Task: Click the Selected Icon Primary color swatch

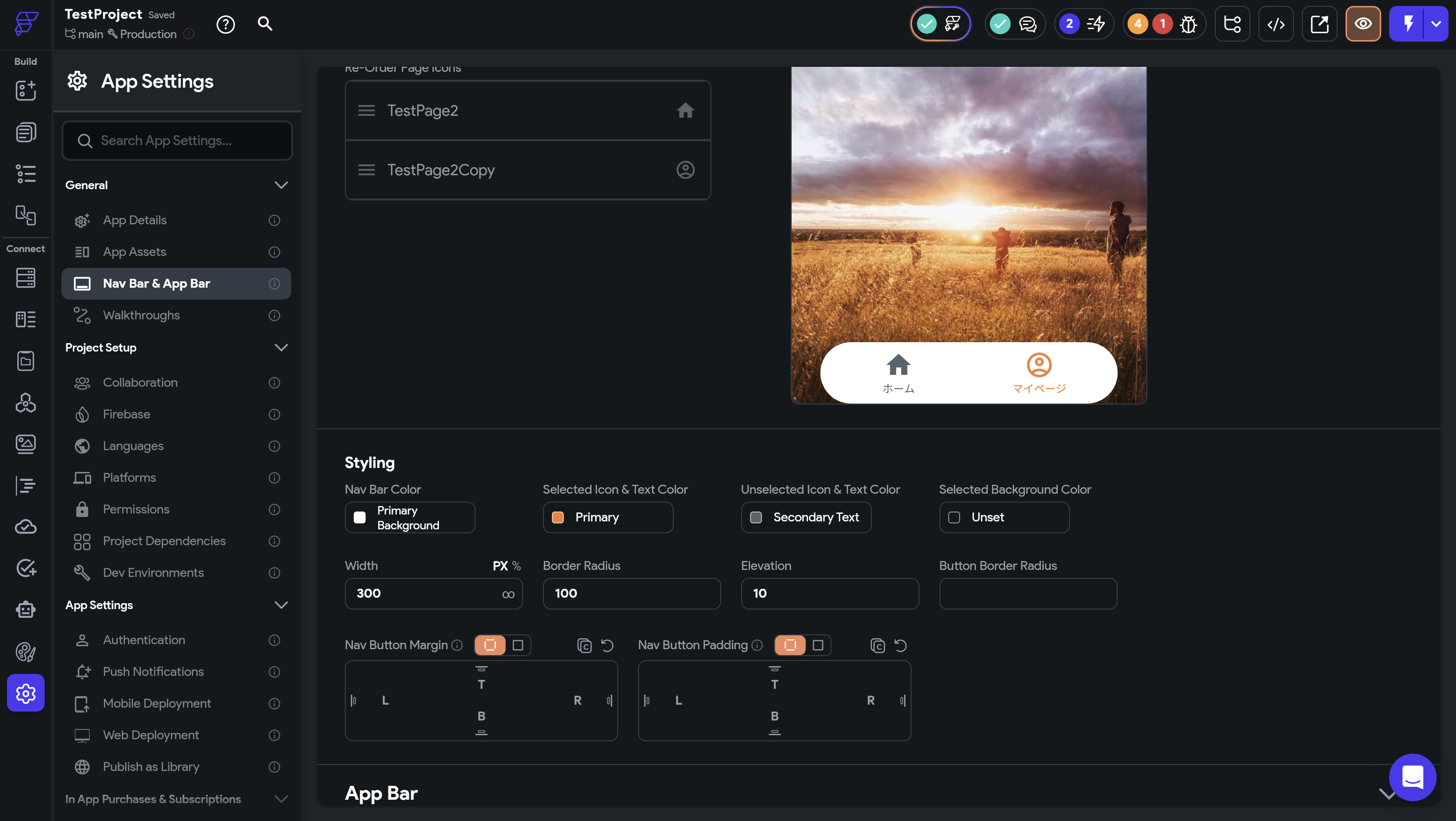Action: [x=558, y=517]
